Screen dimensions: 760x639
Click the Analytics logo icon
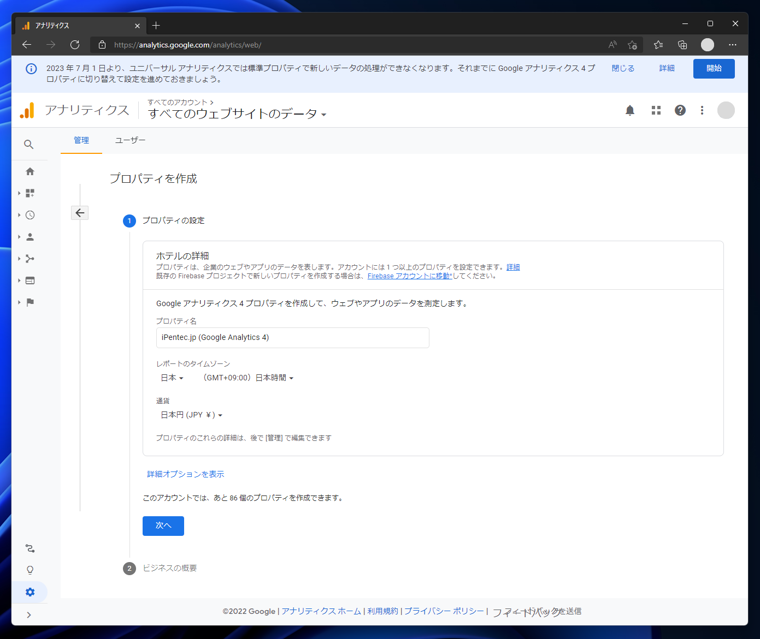point(27,111)
